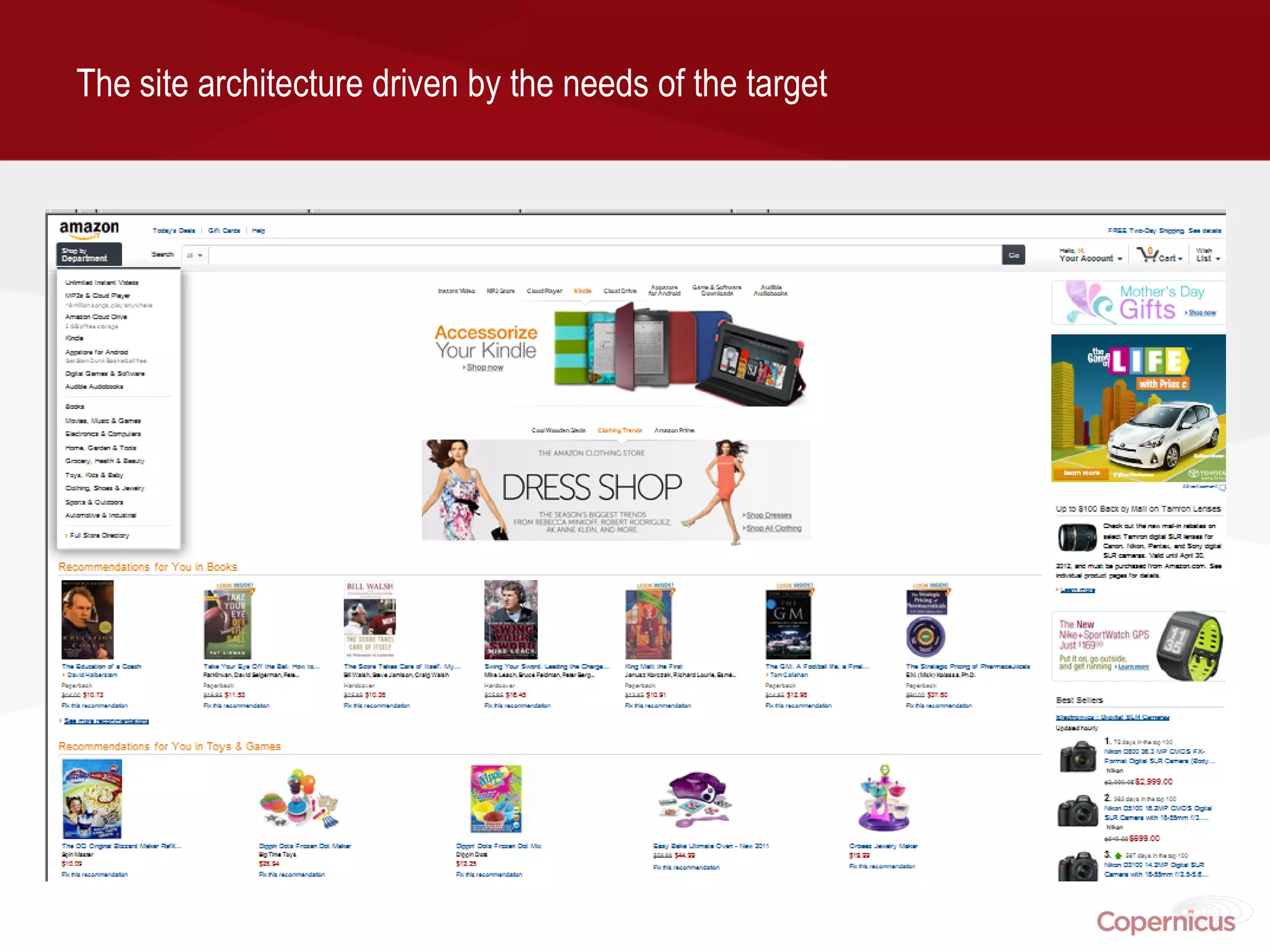Screen dimensions: 1270x952
Task: Click Fix this recommendation under Education of a Coach
Action: 94,706
